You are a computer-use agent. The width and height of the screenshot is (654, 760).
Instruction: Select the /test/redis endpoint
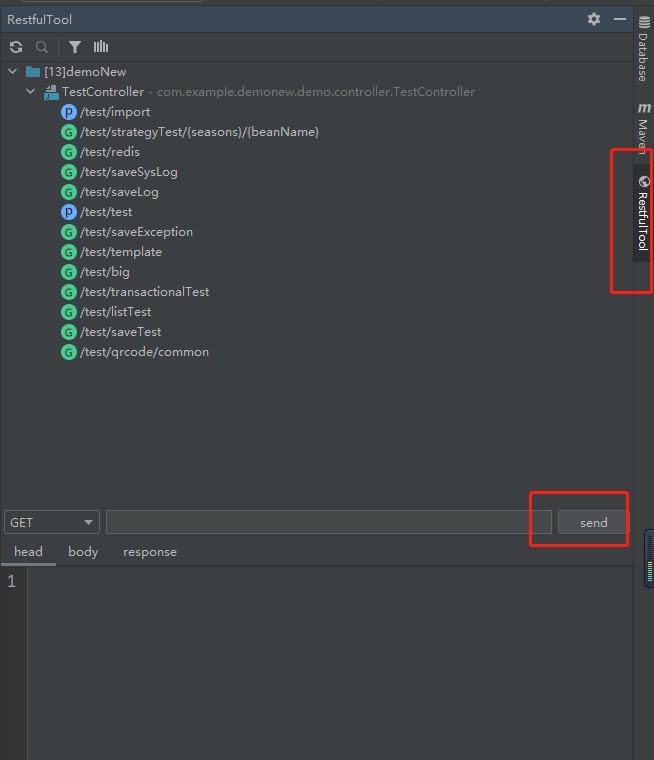click(x=110, y=152)
